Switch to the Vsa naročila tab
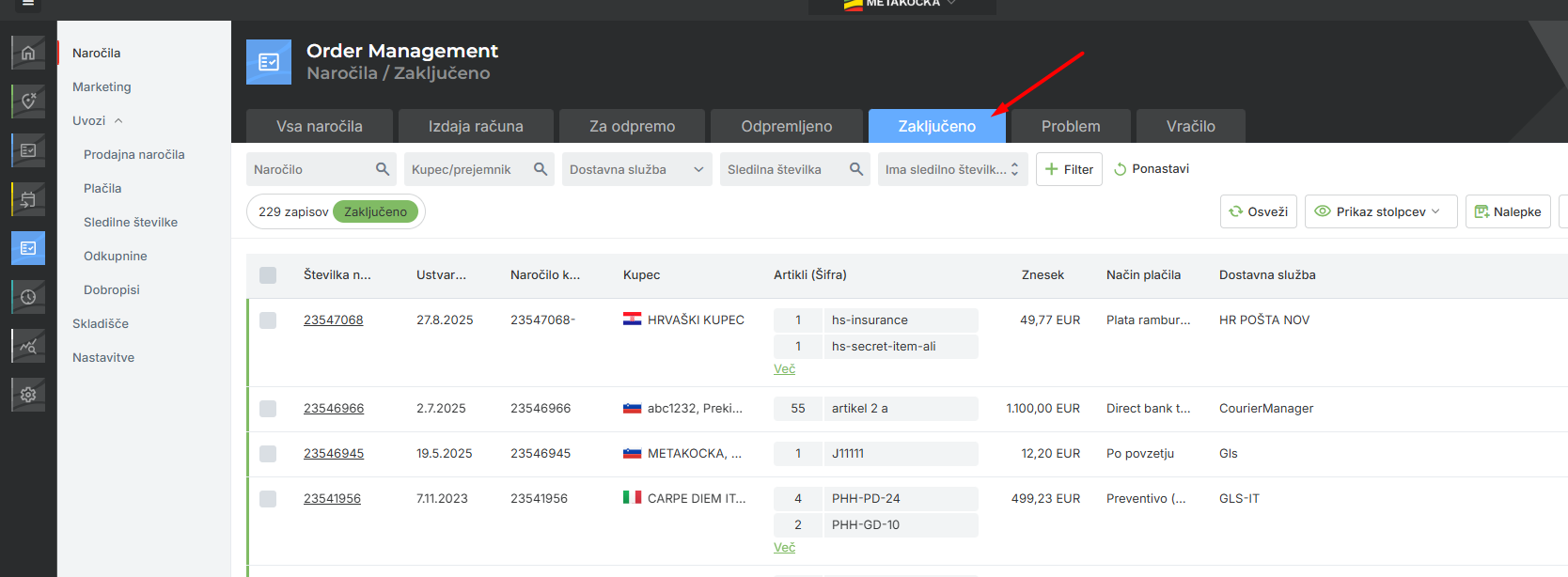 click(x=320, y=126)
